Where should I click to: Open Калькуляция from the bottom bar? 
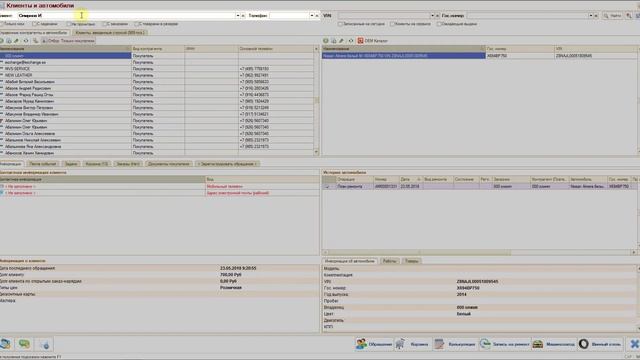tap(455, 344)
